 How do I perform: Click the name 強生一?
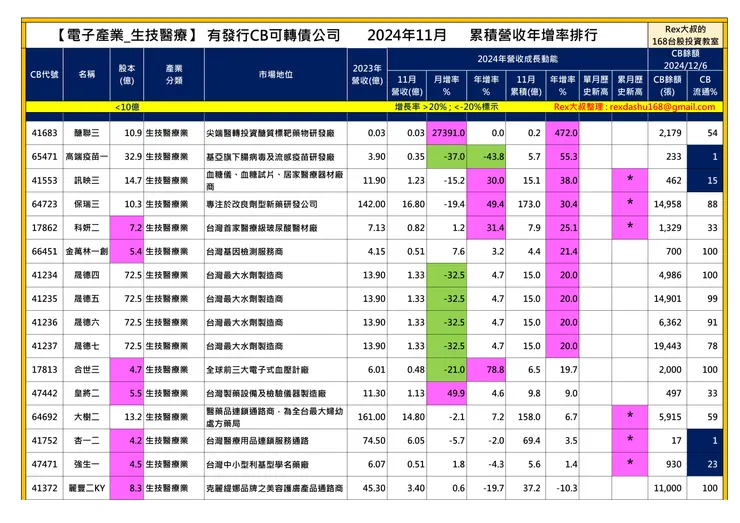click(x=87, y=464)
